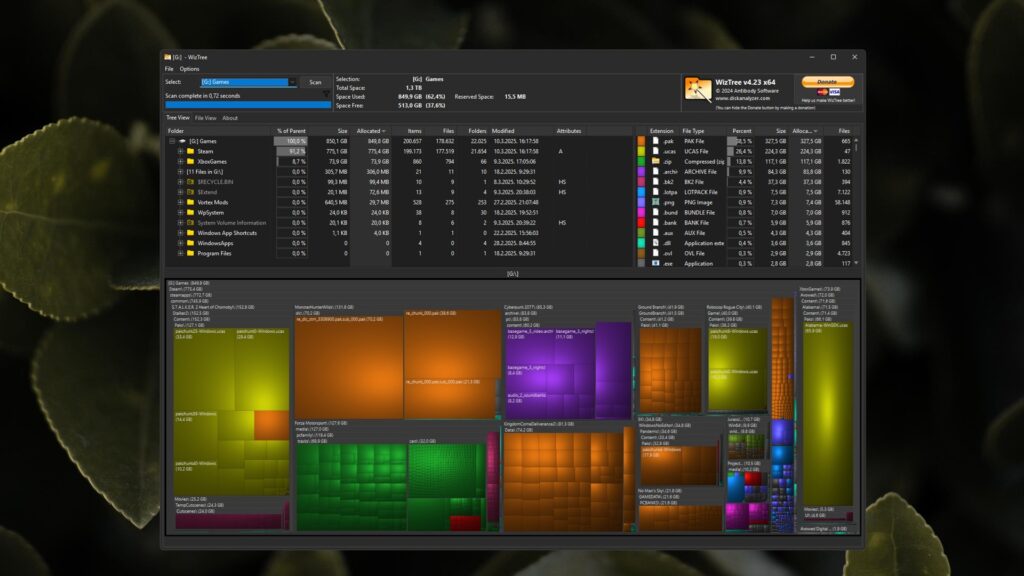Sort file types by Percent column header
This screenshot has height=576, width=1024.
[741, 131]
